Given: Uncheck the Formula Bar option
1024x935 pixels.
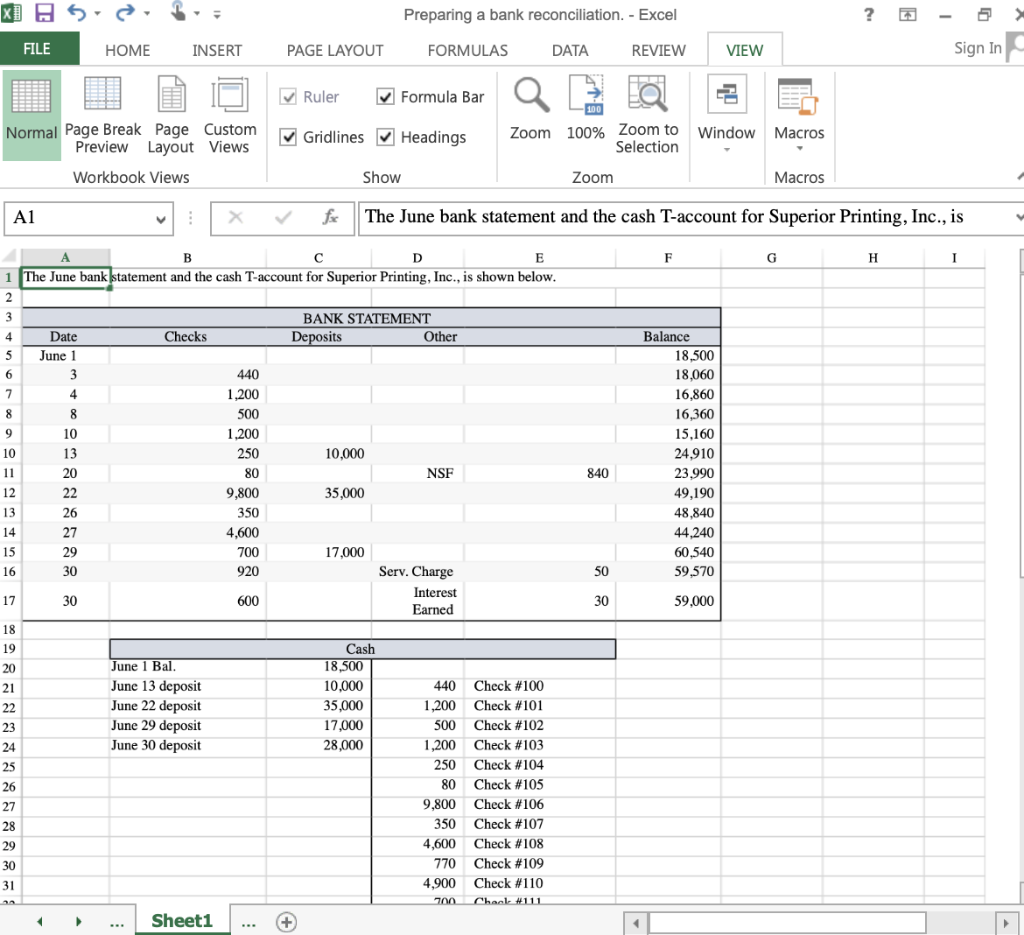Looking at the screenshot, I should coord(385,96).
